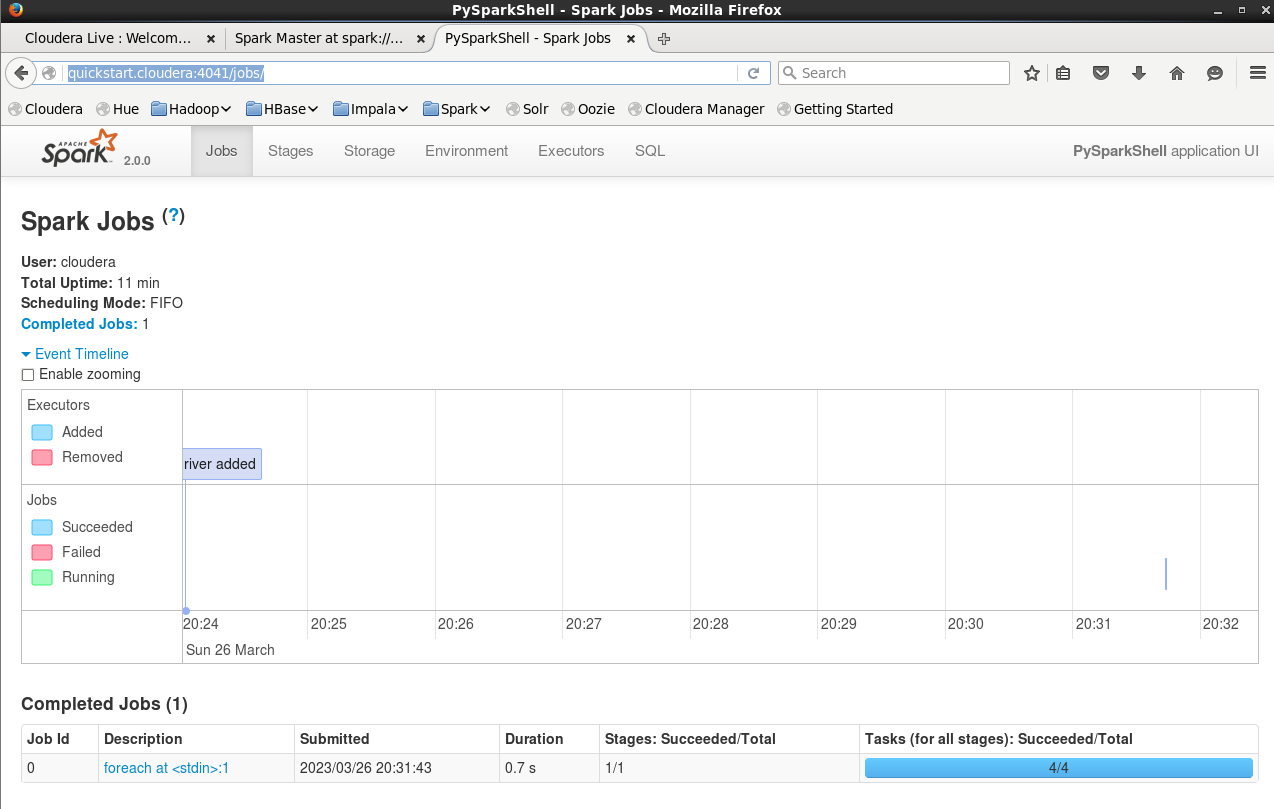
Task: Open the Completed Jobs link
Action: pyautogui.click(x=79, y=324)
